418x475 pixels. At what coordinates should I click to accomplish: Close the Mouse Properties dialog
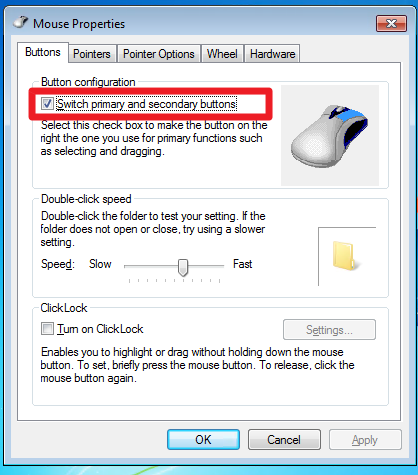(391, 23)
